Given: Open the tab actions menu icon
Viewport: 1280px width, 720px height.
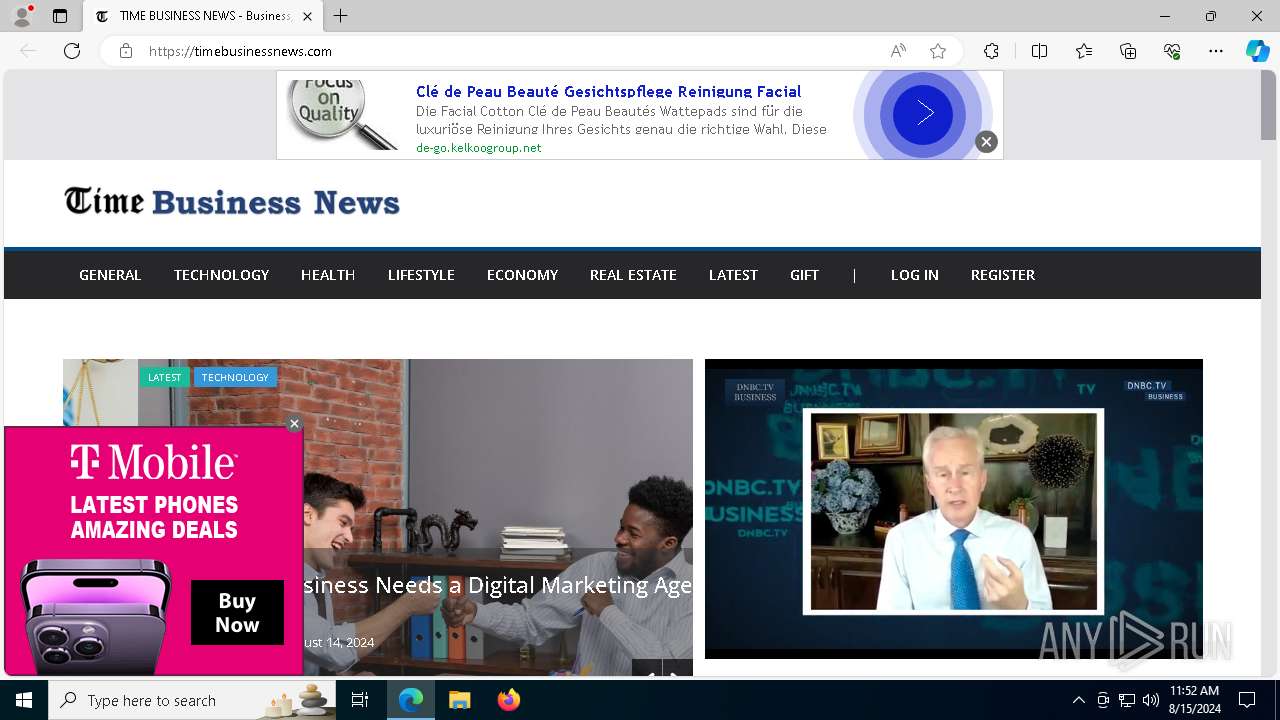Looking at the screenshot, I should [x=60, y=16].
